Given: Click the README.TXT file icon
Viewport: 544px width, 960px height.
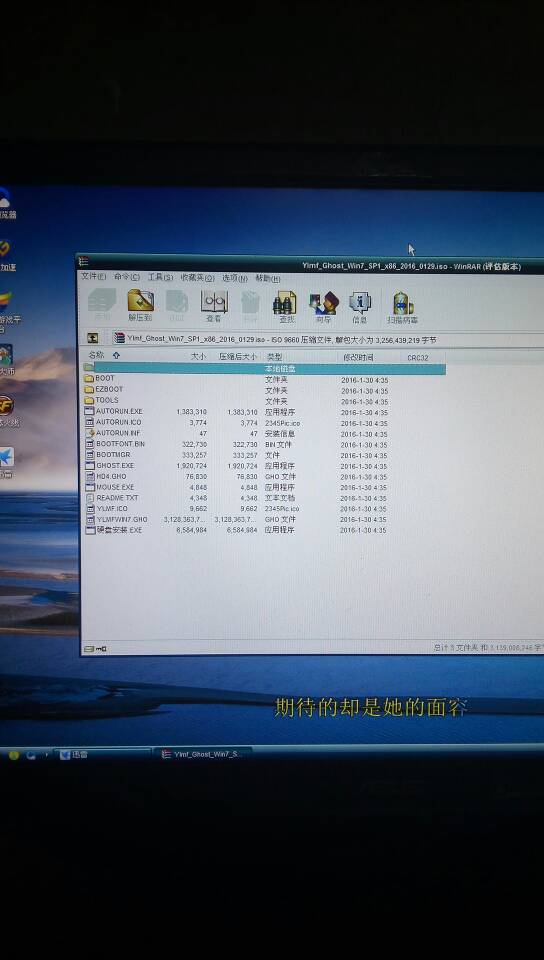Looking at the screenshot, I should 89,498.
